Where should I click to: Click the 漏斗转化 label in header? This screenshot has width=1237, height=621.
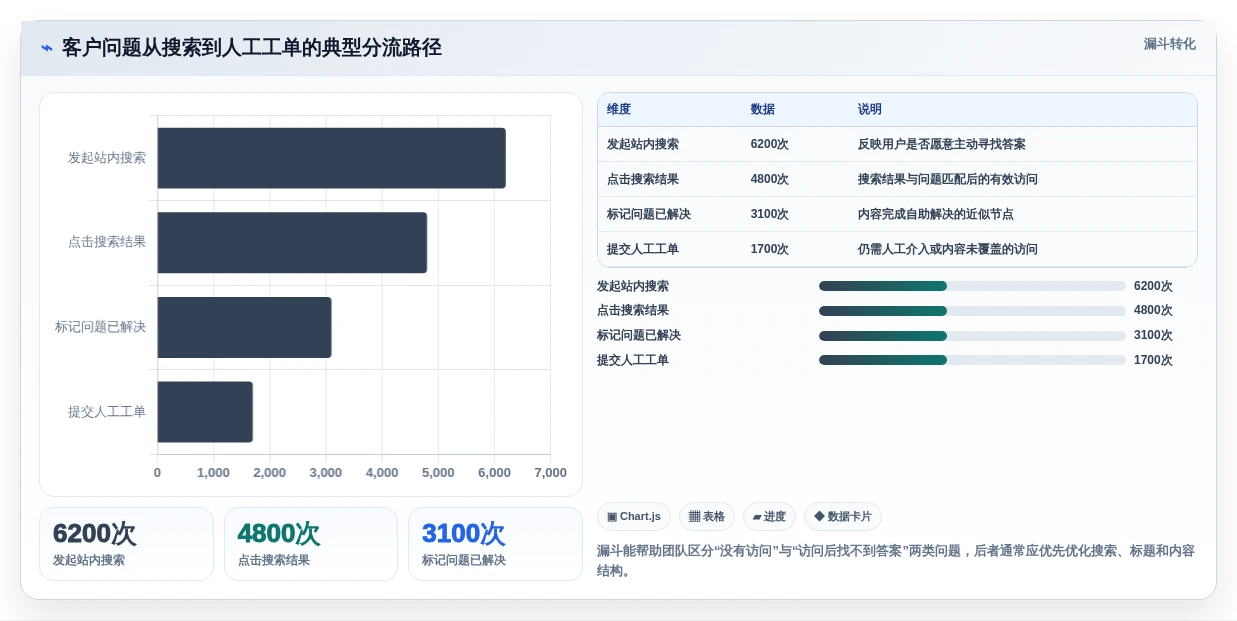(x=1169, y=44)
